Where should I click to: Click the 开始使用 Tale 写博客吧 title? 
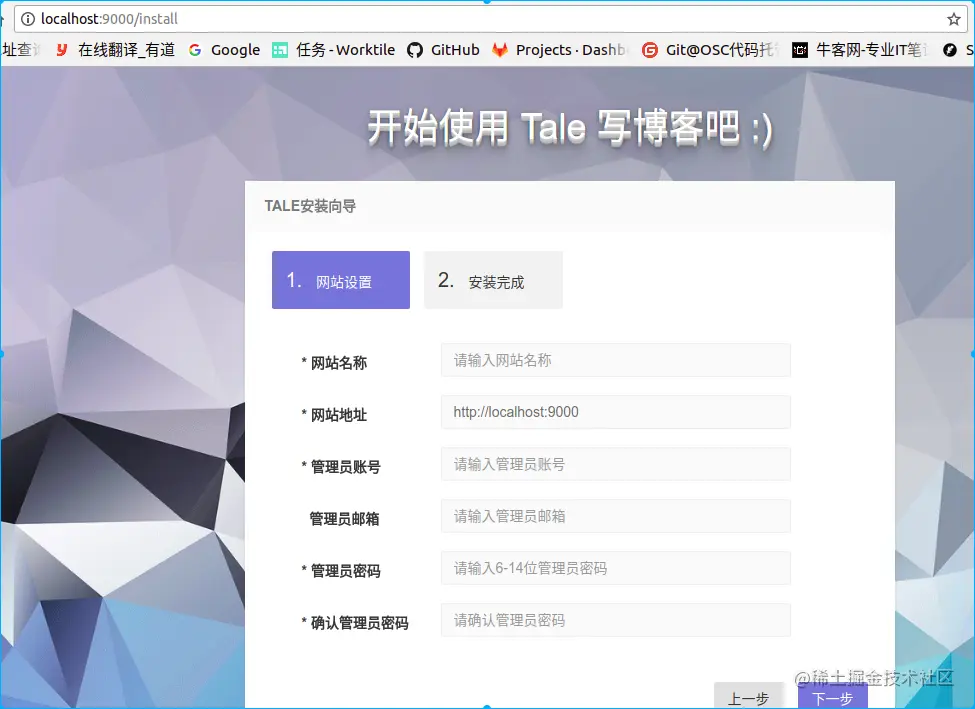point(570,128)
